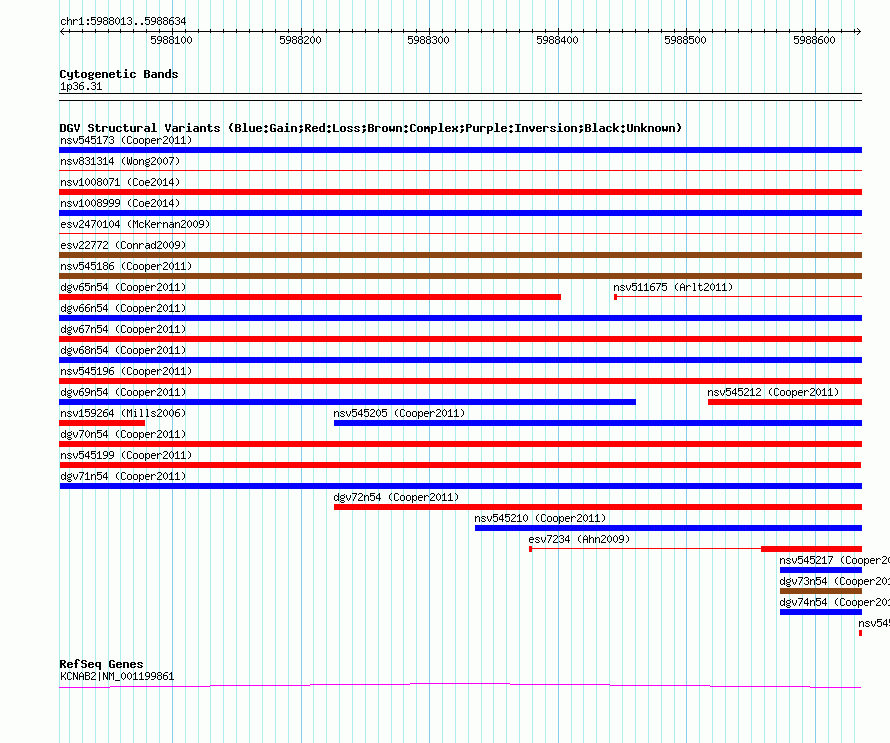890x743 pixels.
Task: Click the 5988100 ruler position label
Action: pyautogui.click(x=171, y=40)
